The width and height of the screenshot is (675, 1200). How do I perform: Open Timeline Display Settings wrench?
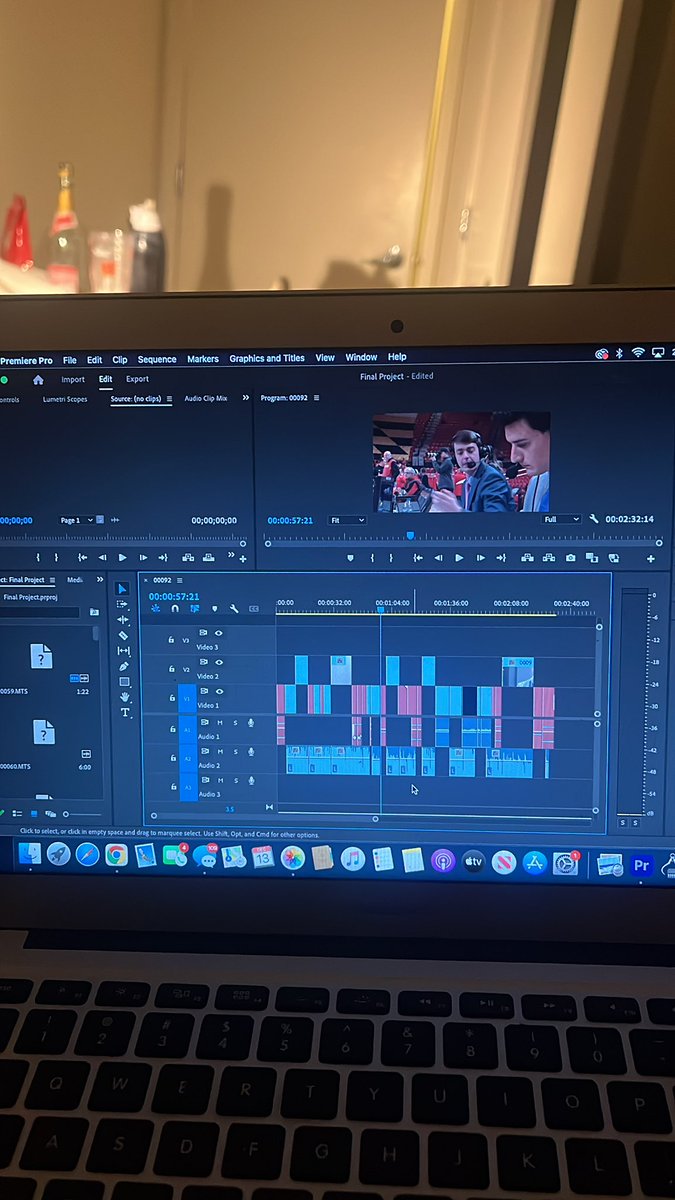pos(233,608)
